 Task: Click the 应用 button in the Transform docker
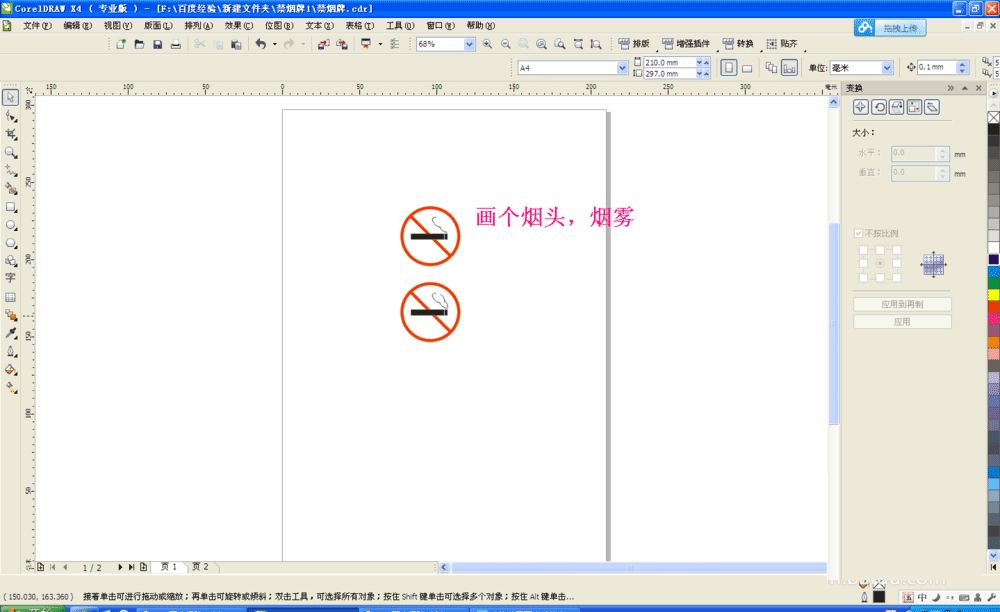coord(903,321)
